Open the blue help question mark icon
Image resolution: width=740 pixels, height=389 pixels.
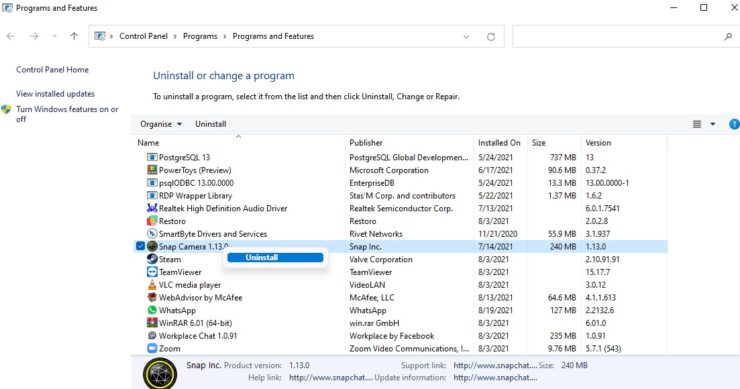(734, 124)
